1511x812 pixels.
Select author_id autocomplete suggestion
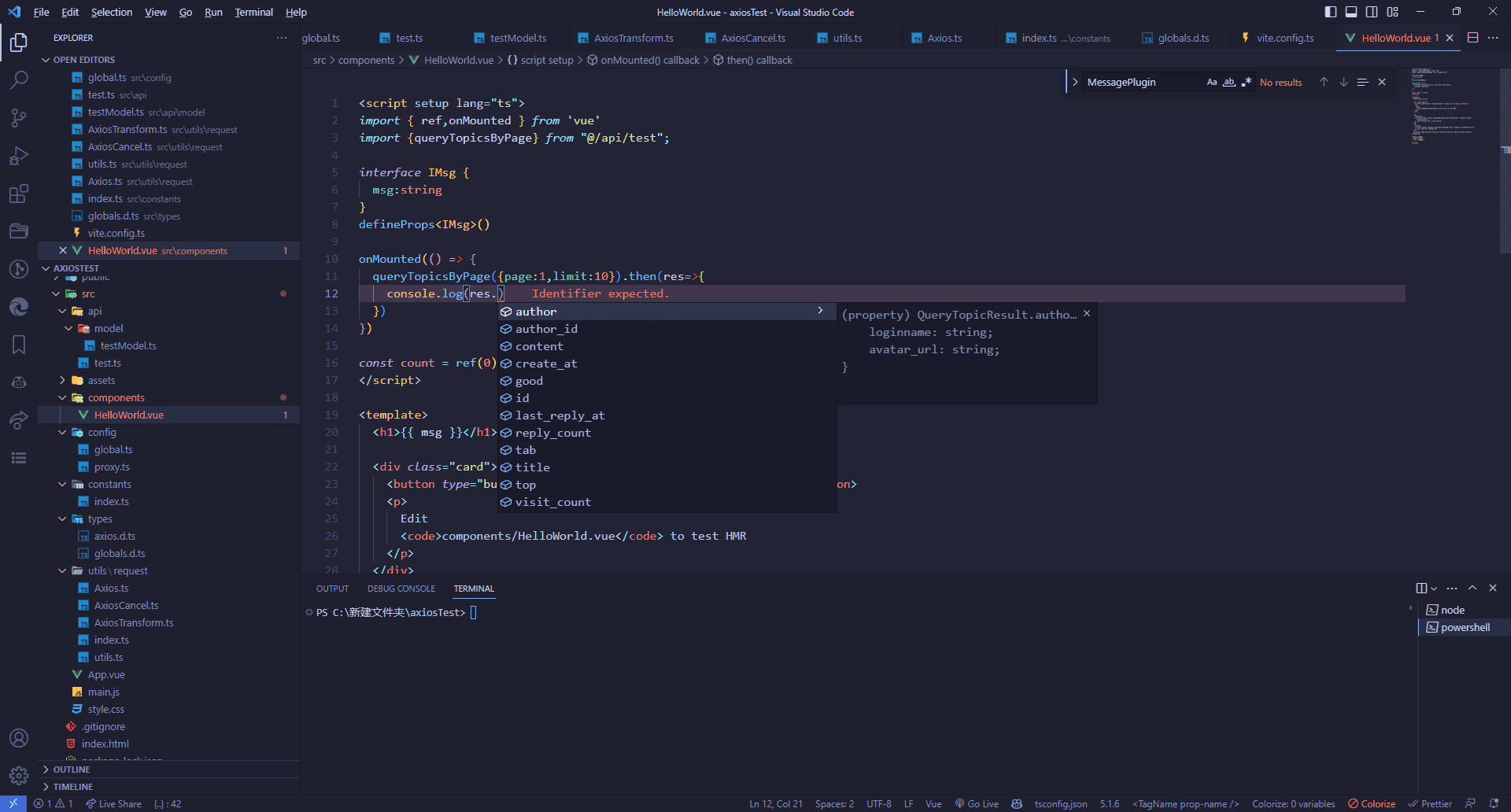click(667, 329)
